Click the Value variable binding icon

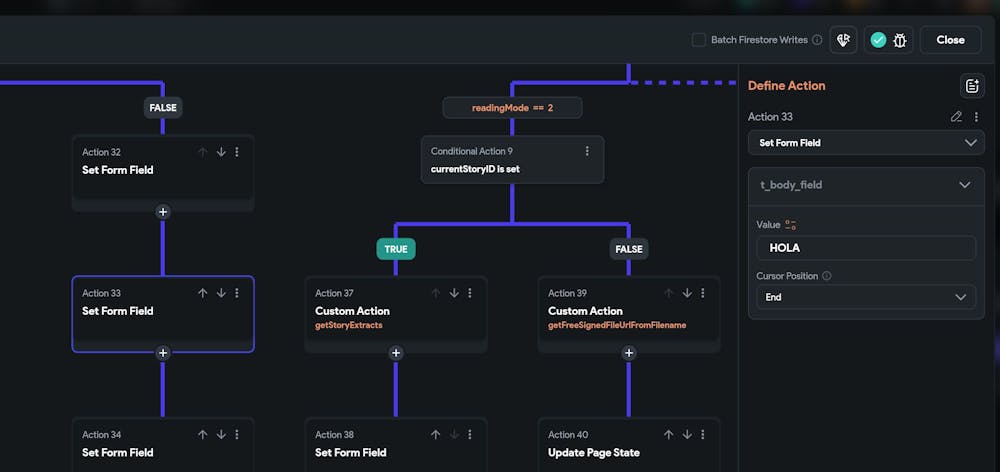pos(791,225)
